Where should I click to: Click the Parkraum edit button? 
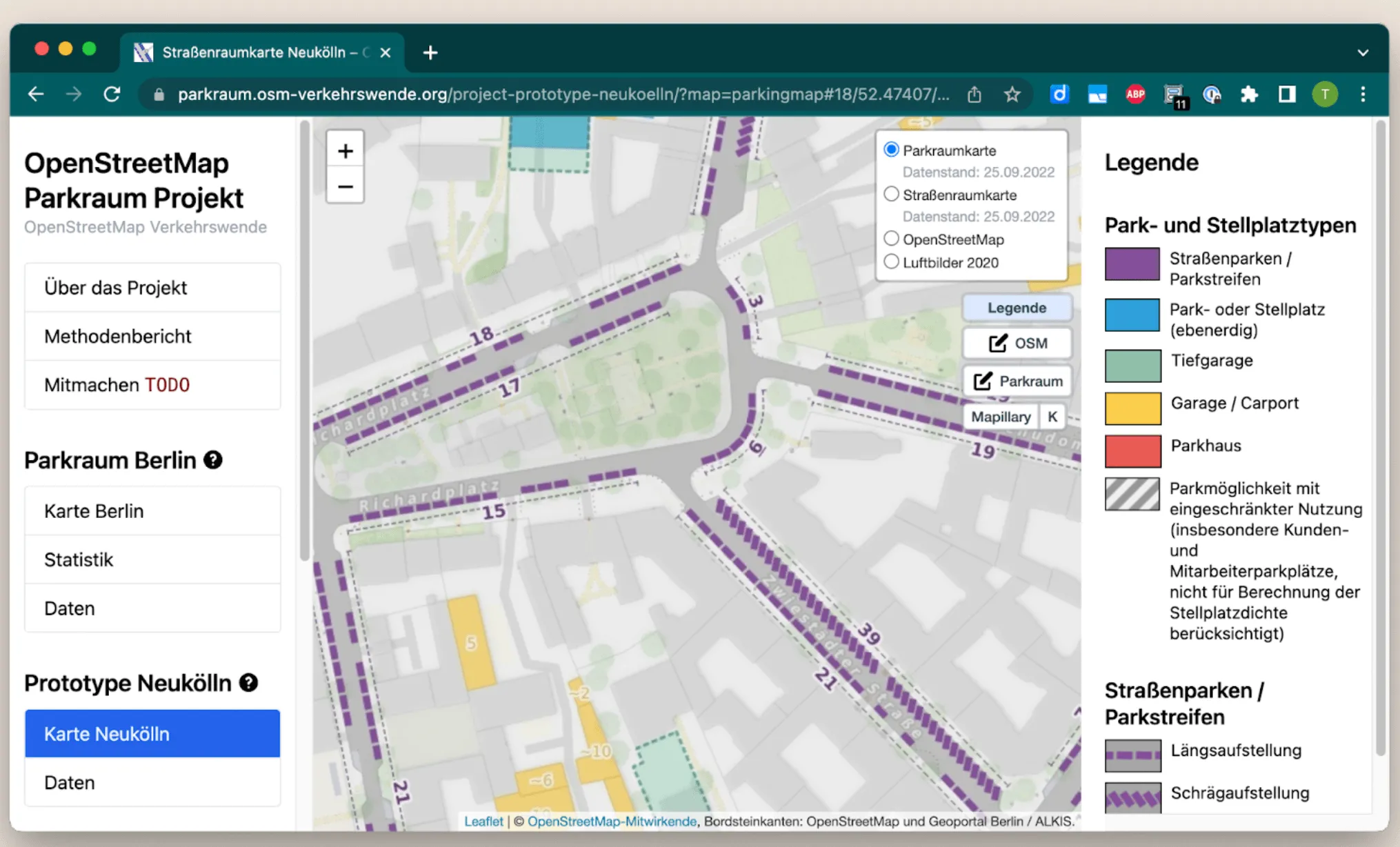(x=1017, y=381)
